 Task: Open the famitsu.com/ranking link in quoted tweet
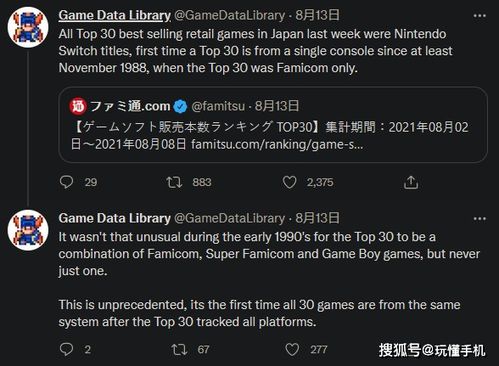point(277,144)
